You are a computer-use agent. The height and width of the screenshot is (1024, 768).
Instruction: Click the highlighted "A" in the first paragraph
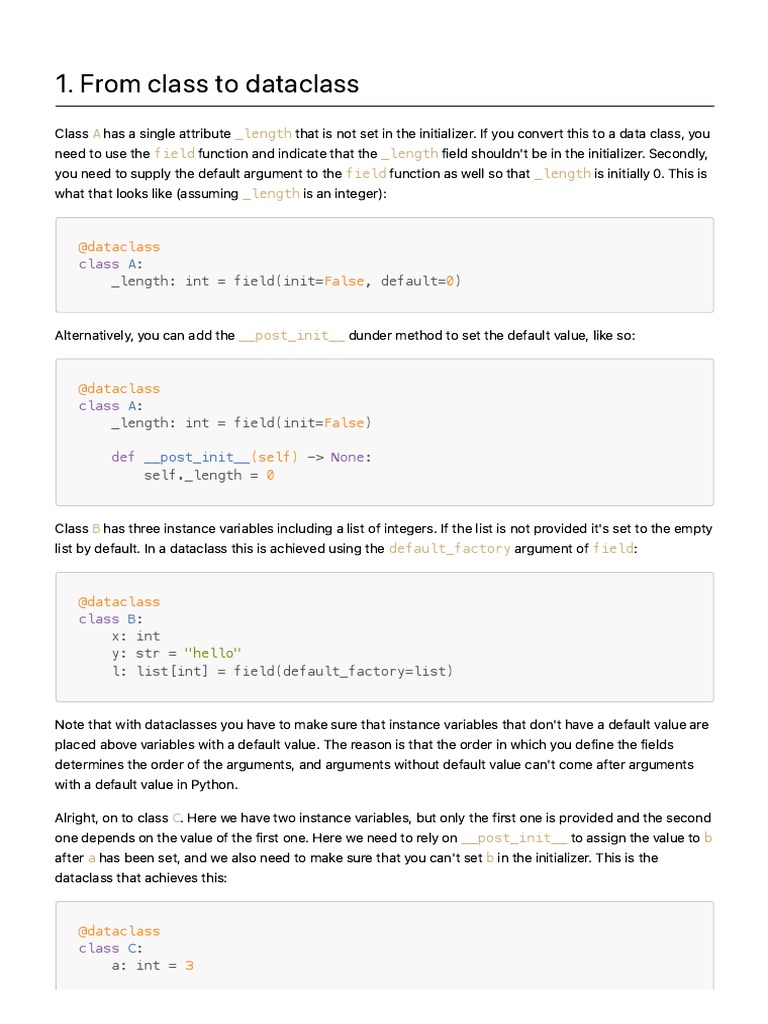[x=96, y=134]
